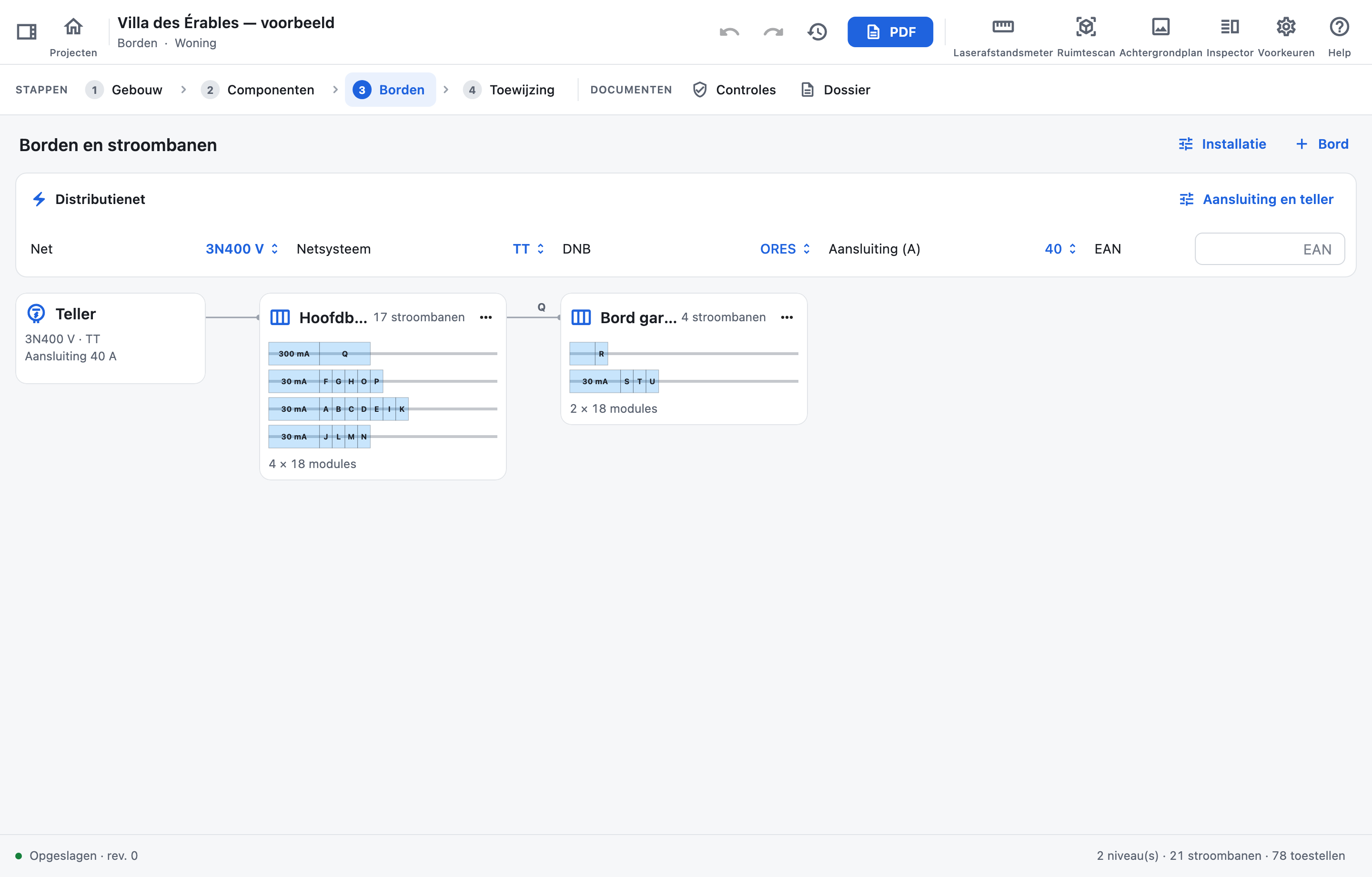Select circuit R in Bord garage

pyautogui.click(x=601, y=354)
